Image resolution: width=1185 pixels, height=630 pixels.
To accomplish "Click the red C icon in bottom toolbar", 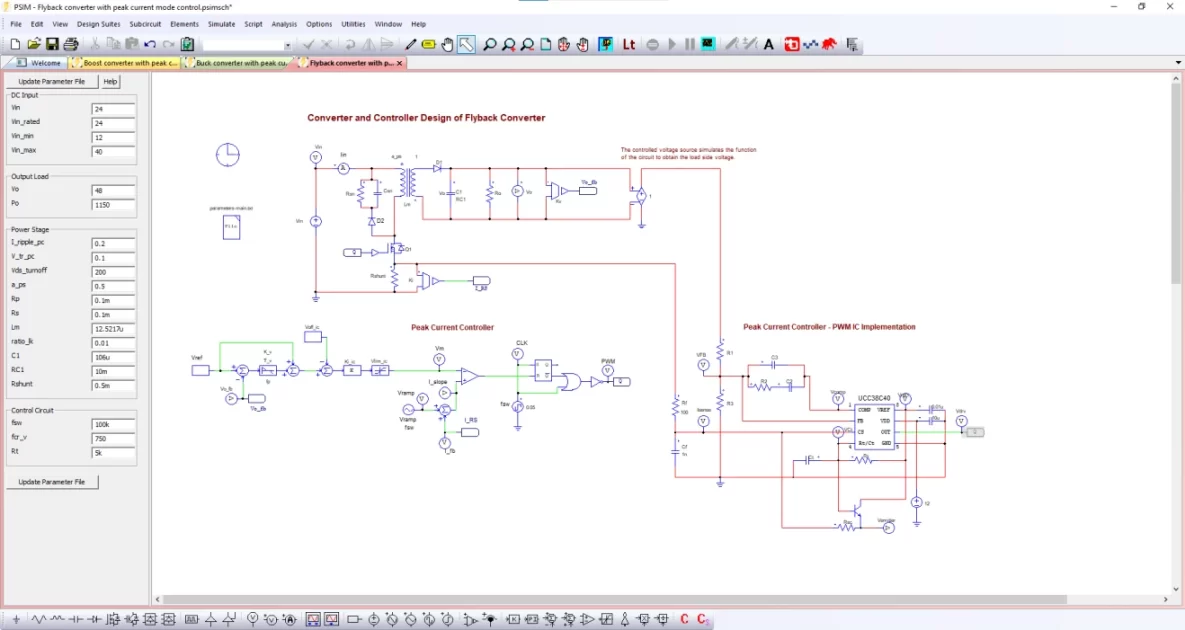I will (685, 620).
